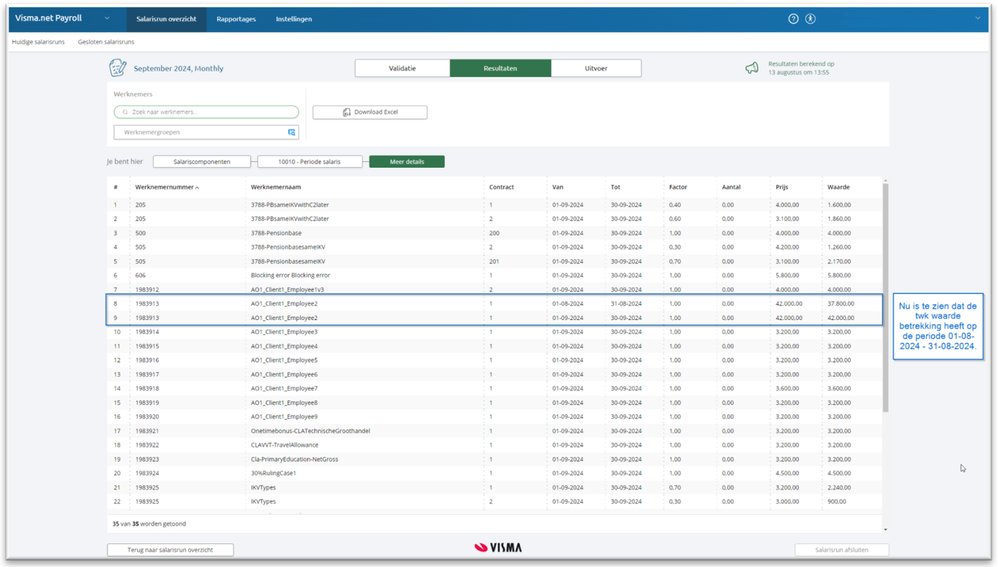Select the Cla-PrimaryEducation-NetGross row
This screenshot has height=567, width=998.
coord(495,459)
